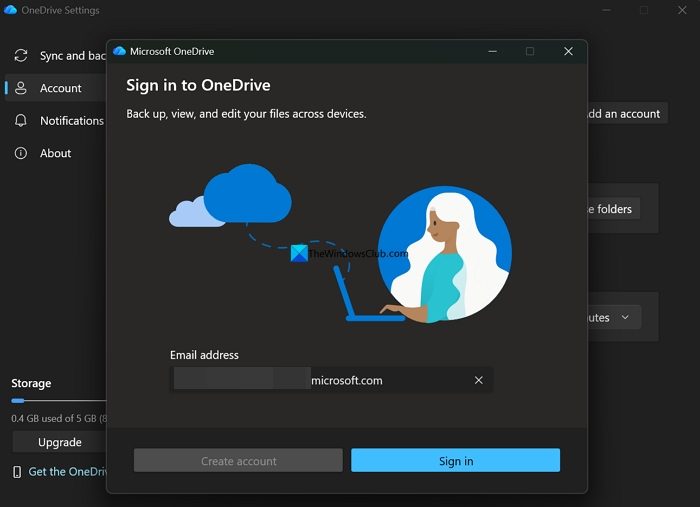Minimize the OneDrive Settings window

[606, 10]
